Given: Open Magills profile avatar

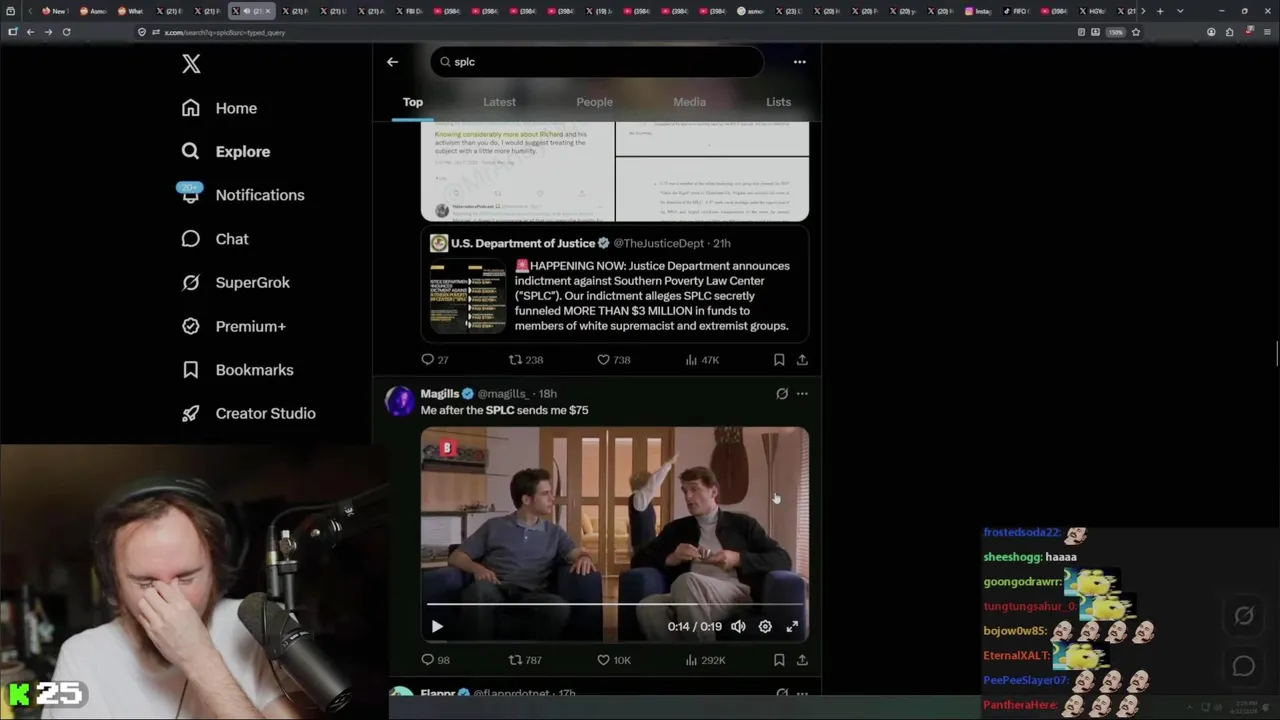Looking at the screenshot, I should tap(400, 400).
